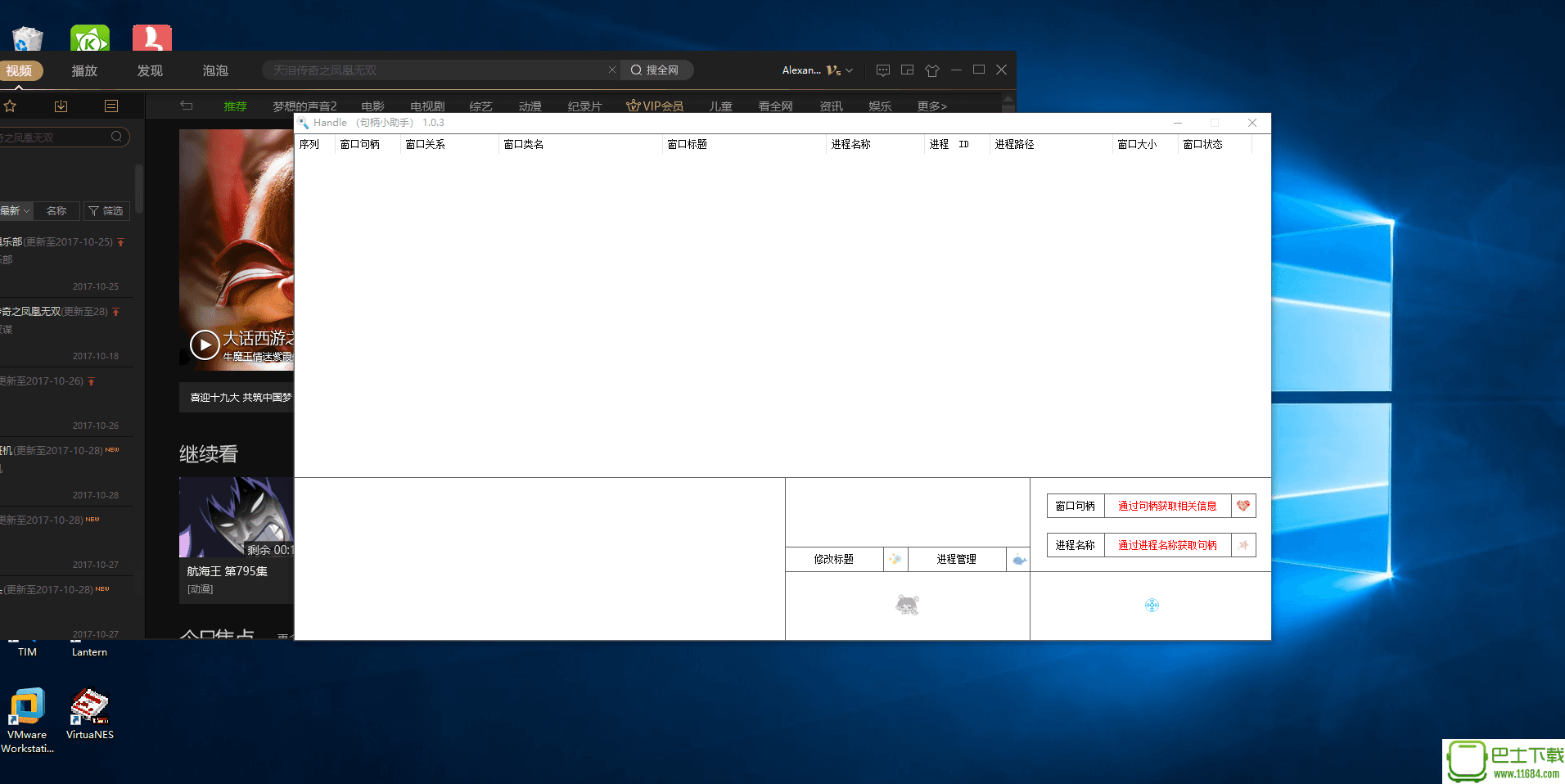This screenshot has height=784, width=1565.
Task: Click 通过进程名称获取句柄 button
Action: [1167, 545]
